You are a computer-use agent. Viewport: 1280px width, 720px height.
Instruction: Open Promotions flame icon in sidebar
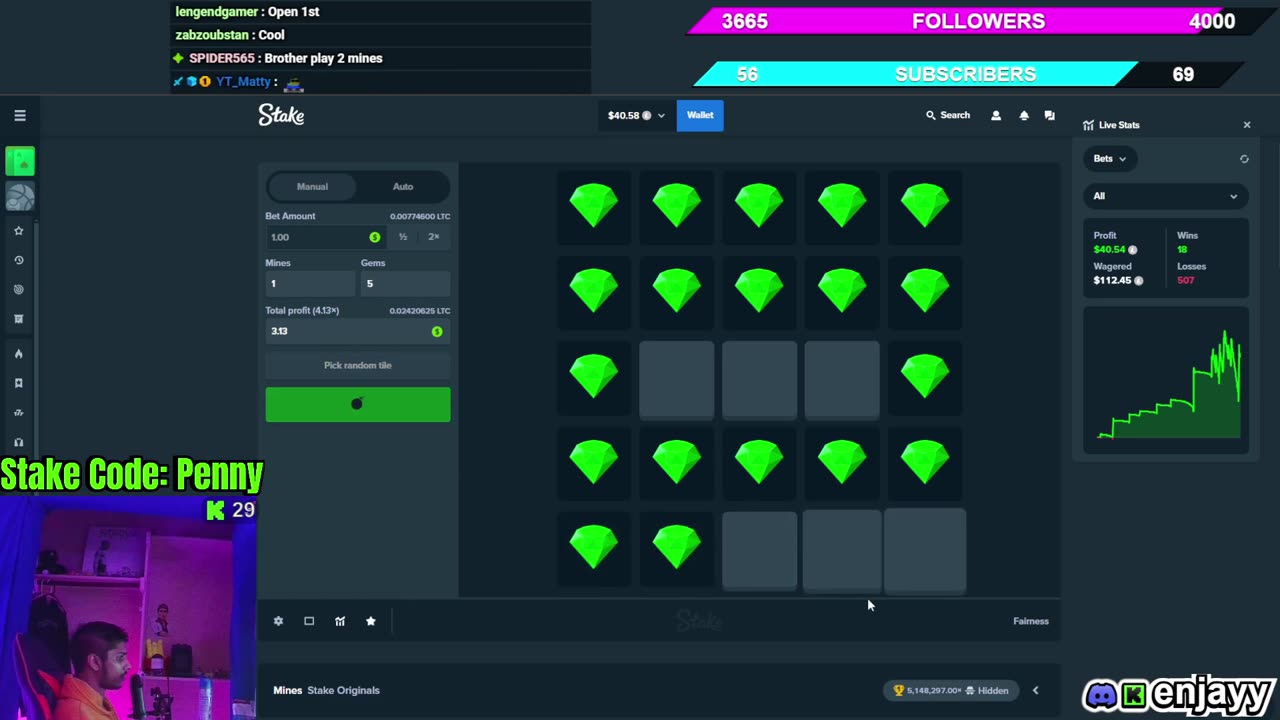(x=18, y=354)
